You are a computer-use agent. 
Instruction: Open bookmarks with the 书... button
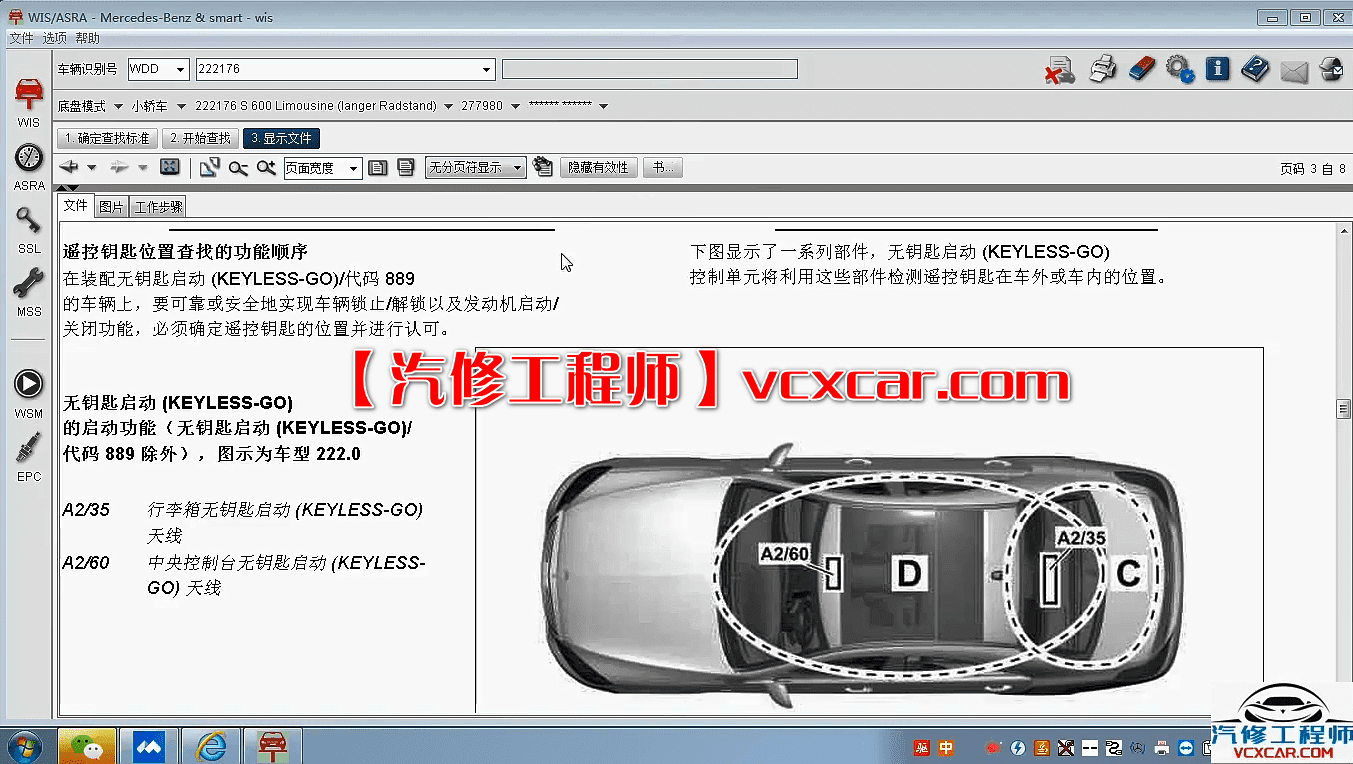coord(662,167)
